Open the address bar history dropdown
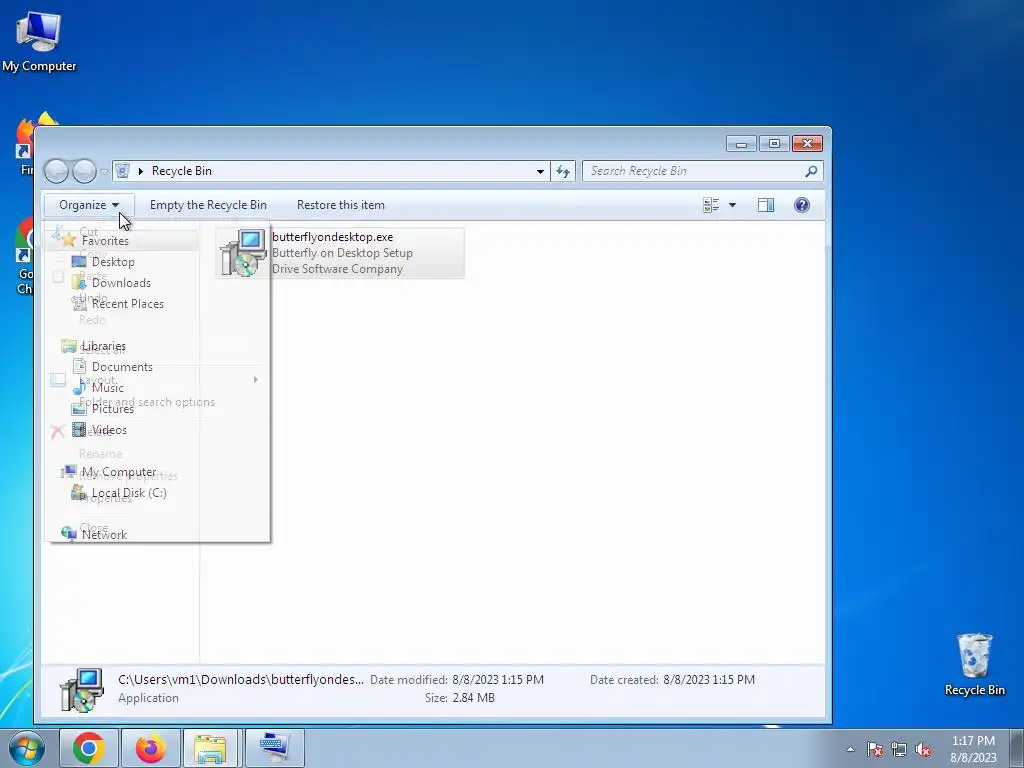Screen dimensions: 1024x768 pyautogui.click(x=540, y=171)
